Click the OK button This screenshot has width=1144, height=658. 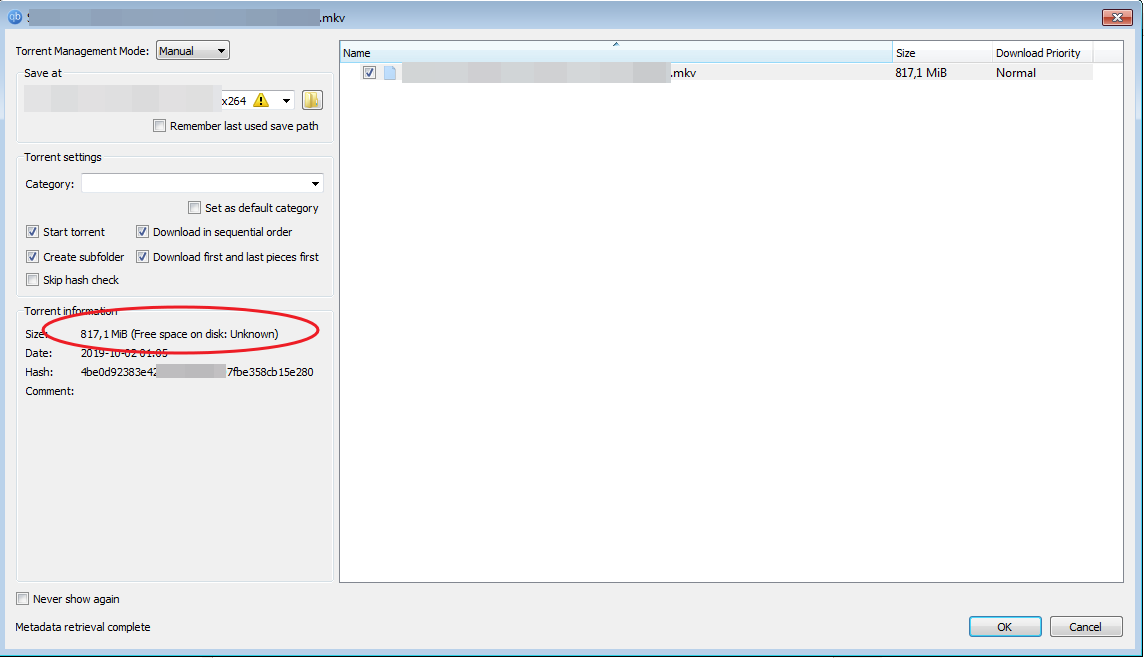[1004, 626]
